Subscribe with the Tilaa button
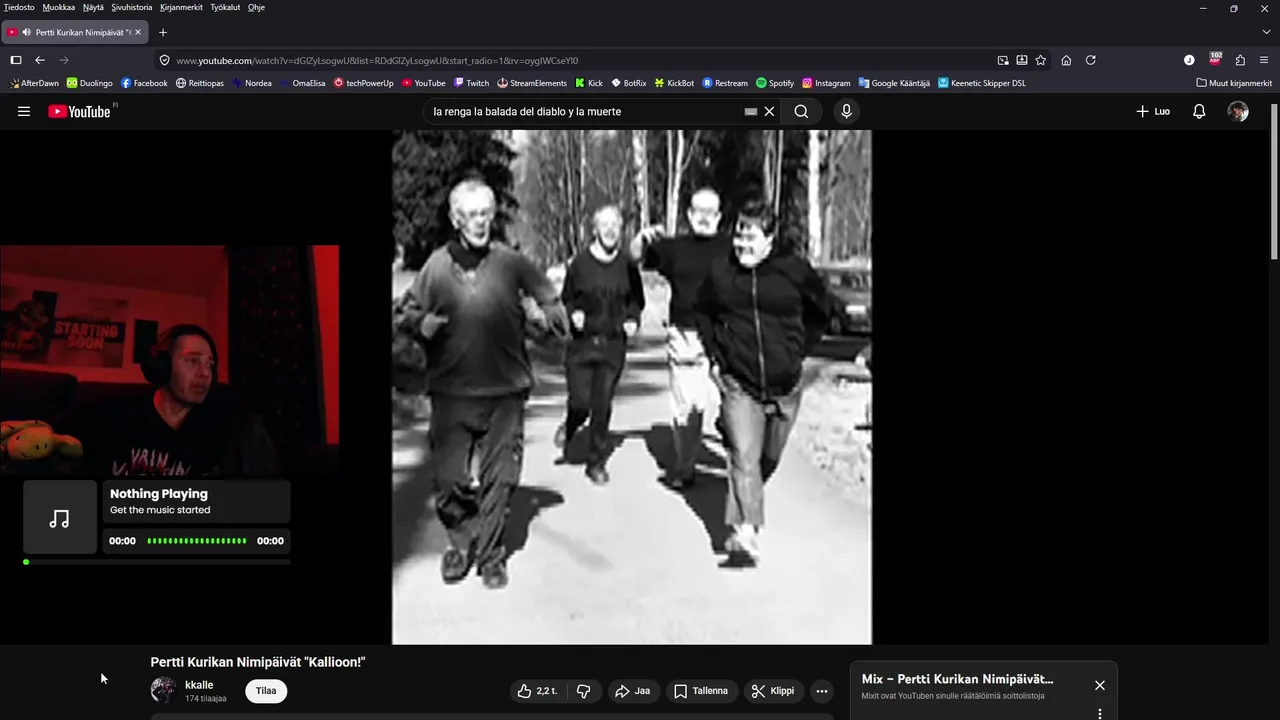 [x=266, y=691]
